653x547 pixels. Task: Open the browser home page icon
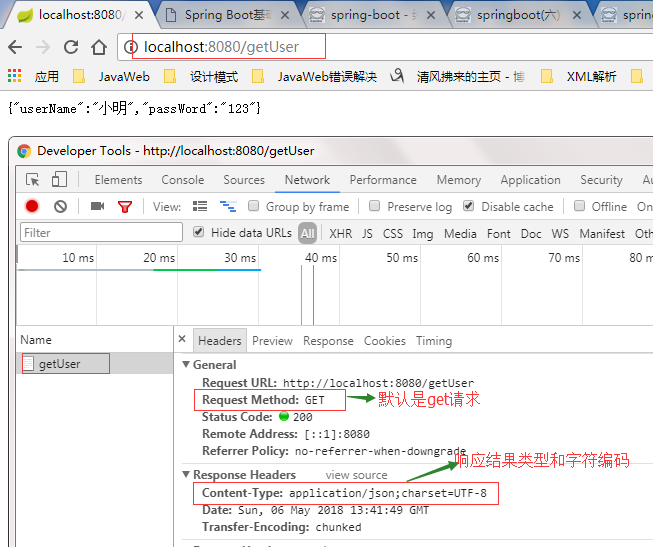(x=99, y=47)
